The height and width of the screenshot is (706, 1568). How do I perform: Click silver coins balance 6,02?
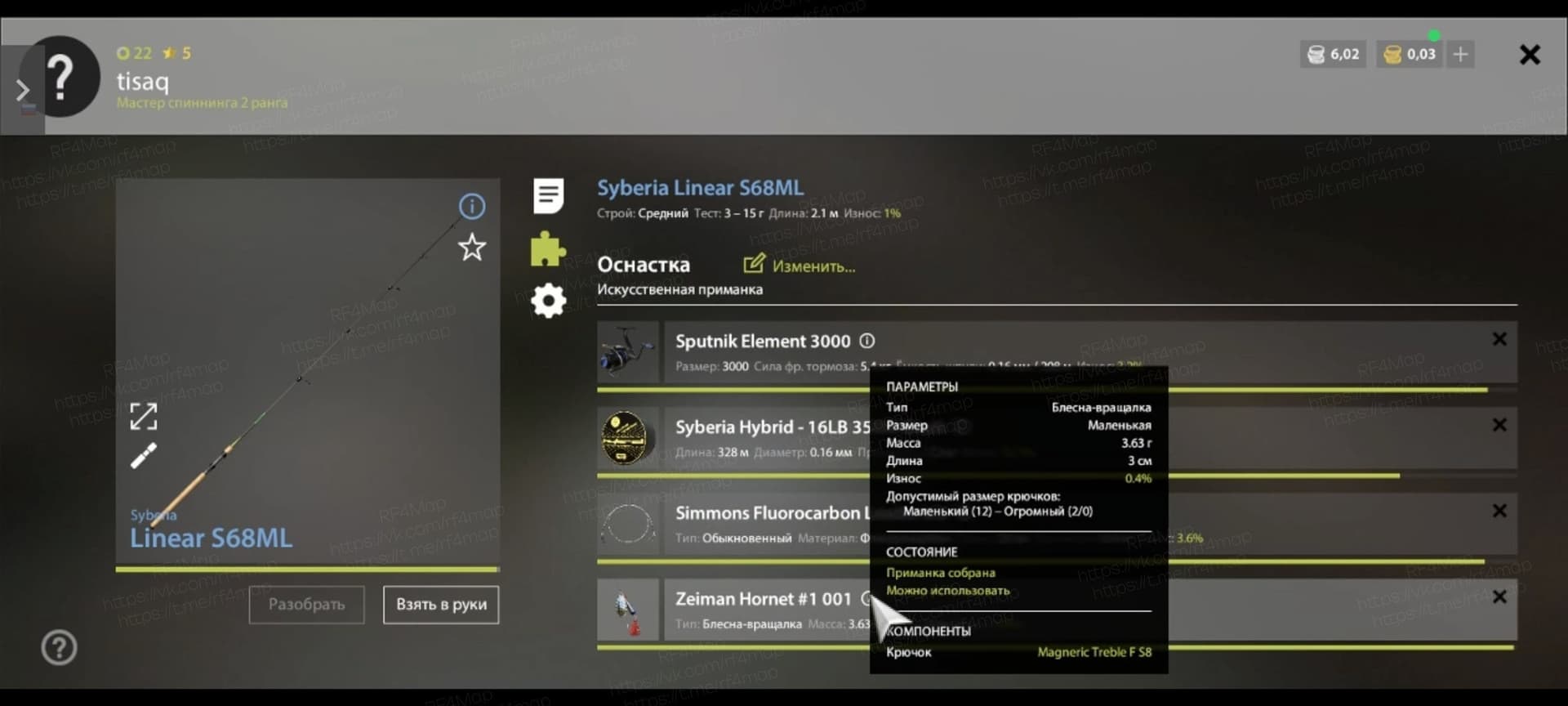click(1333, 55)
